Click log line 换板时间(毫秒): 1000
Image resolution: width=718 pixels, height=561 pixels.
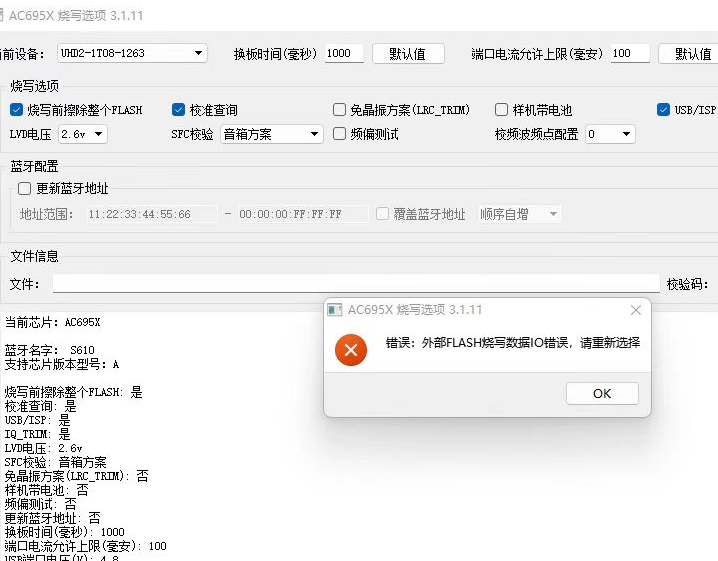pos(65,532)
